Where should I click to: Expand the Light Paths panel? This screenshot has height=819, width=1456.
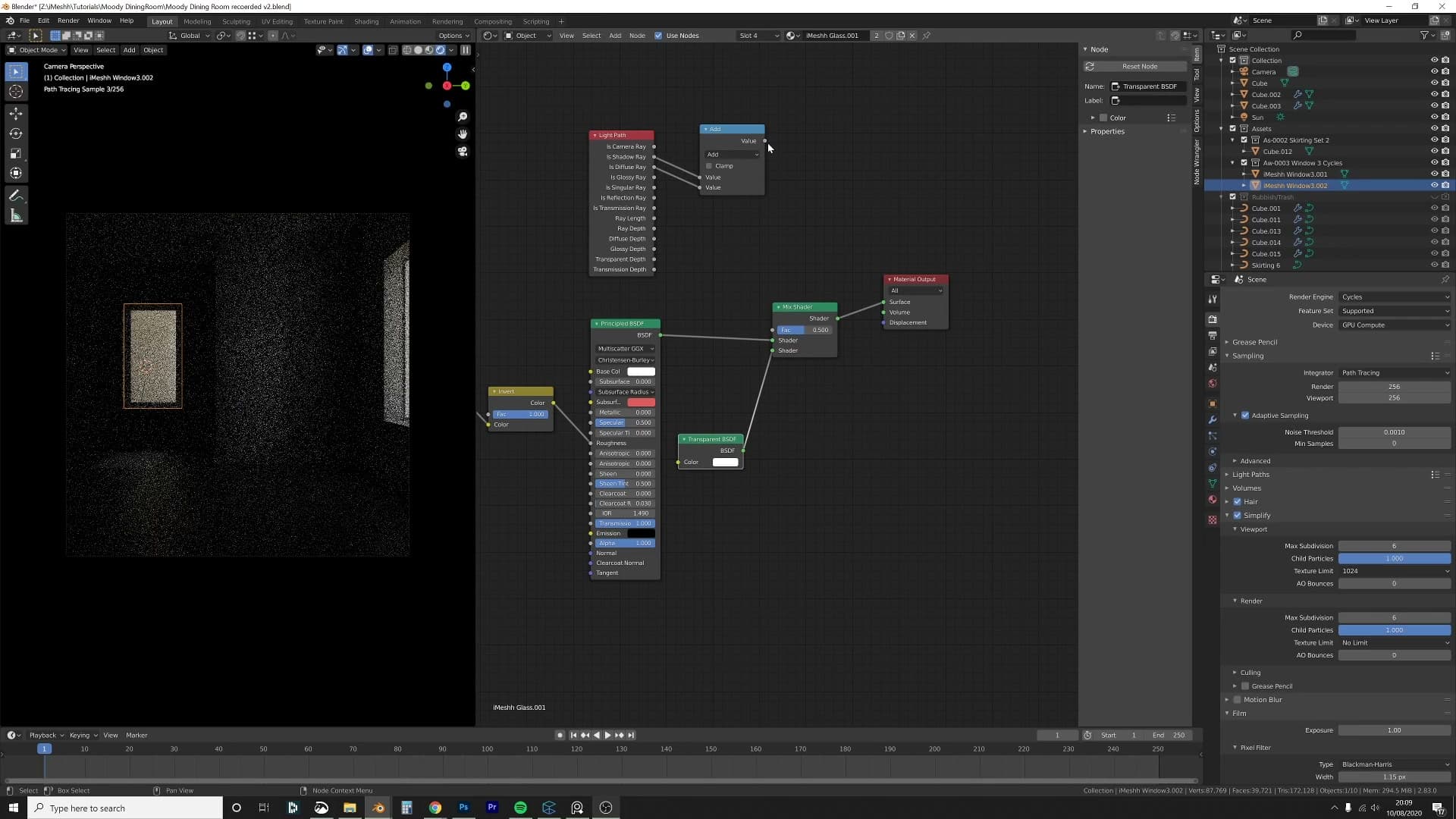[1250, 475]
